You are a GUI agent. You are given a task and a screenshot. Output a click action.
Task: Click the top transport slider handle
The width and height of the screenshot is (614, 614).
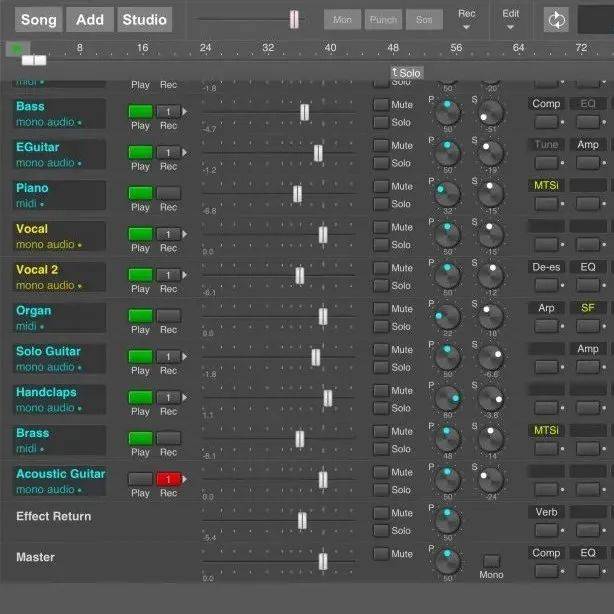[x=294, y=20]
